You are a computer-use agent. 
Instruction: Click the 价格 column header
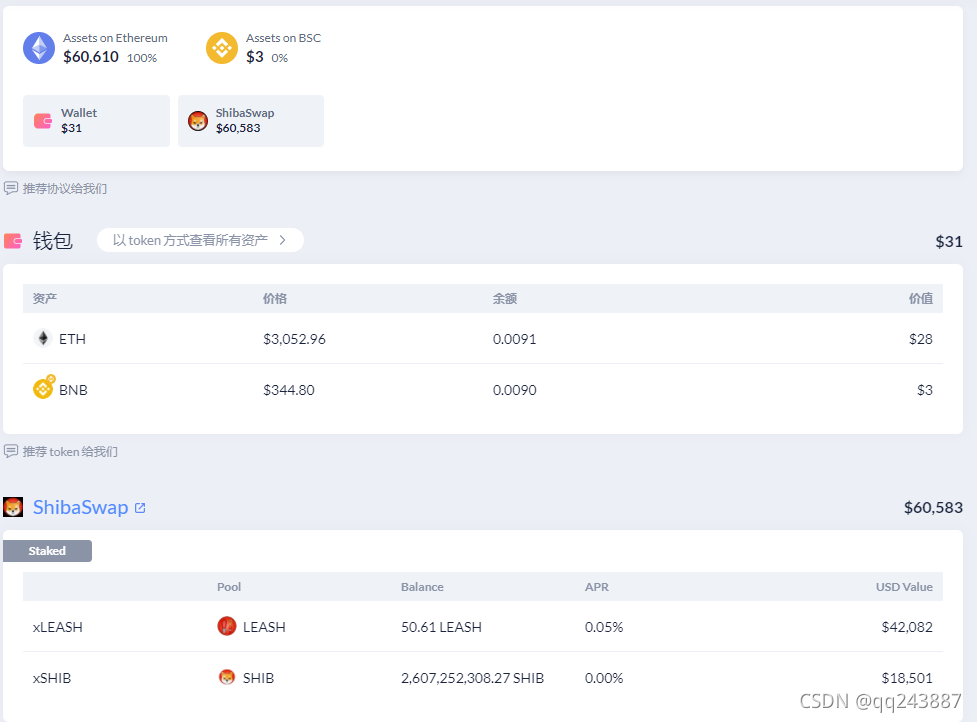click(x=275, y=298)
